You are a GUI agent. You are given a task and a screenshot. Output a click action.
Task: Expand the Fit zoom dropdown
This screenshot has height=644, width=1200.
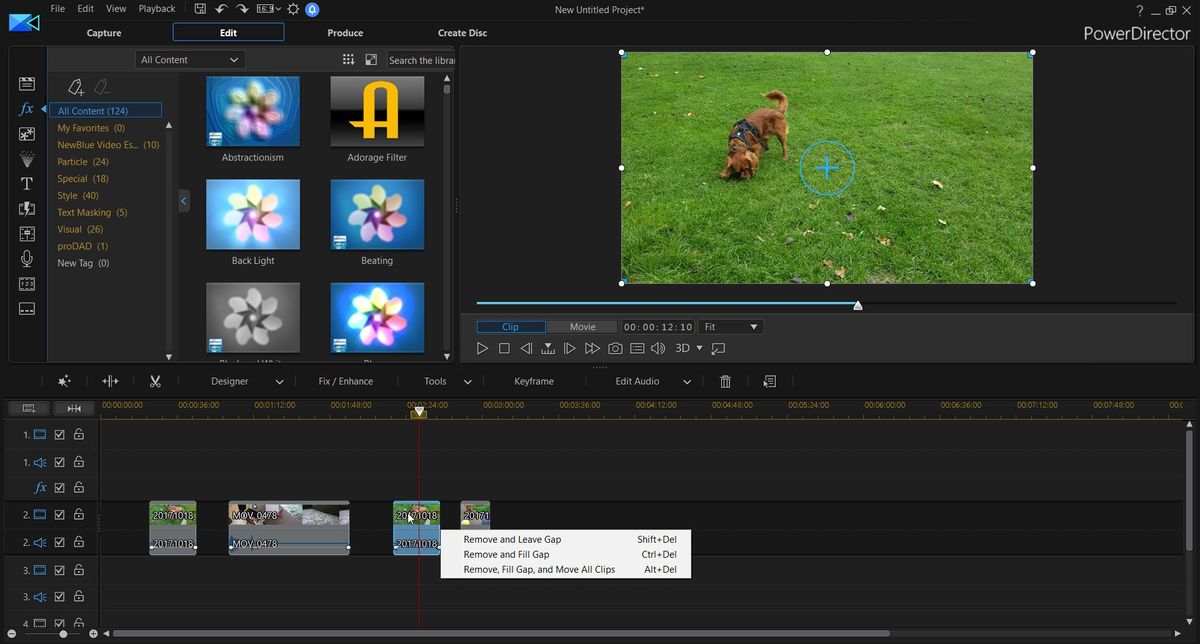pyautogui.click(x=730, y=326)
